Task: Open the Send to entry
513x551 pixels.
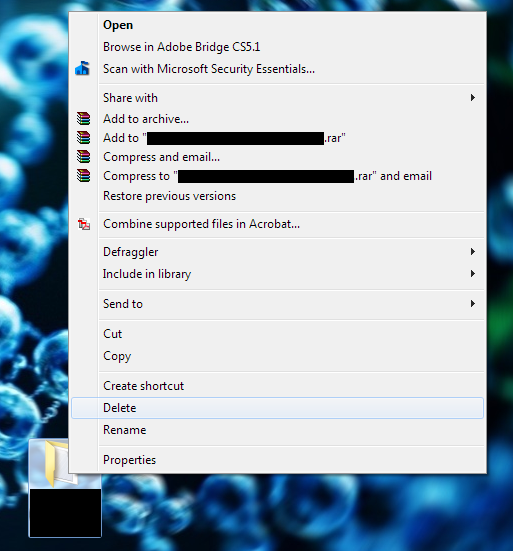Action: (278, 304)
